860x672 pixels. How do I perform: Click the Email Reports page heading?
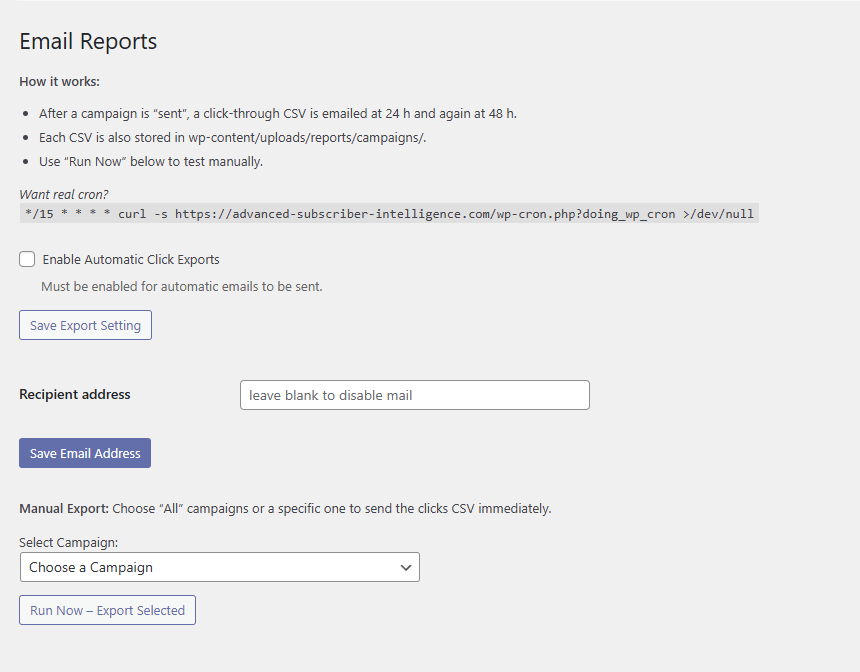(x=88, y=42)
